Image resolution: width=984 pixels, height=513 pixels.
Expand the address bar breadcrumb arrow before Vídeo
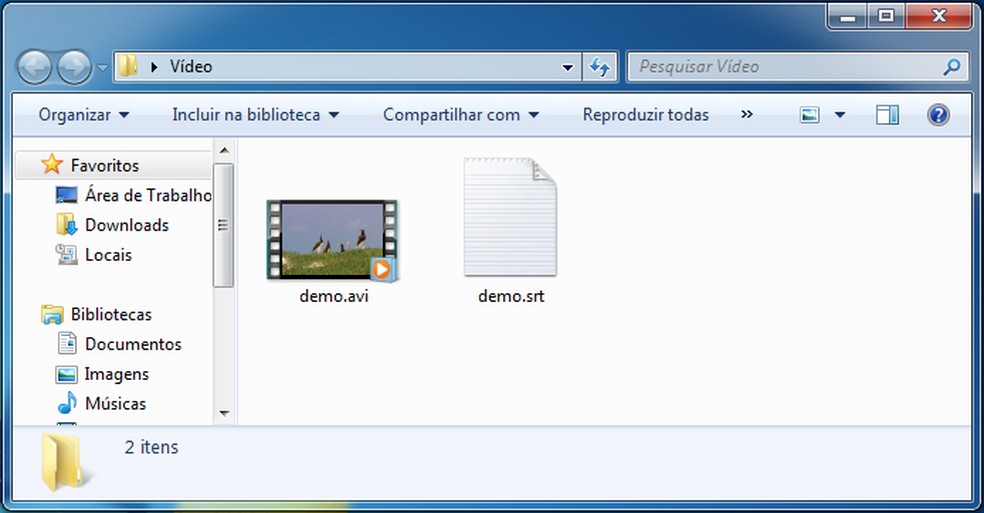coord(154,67)
